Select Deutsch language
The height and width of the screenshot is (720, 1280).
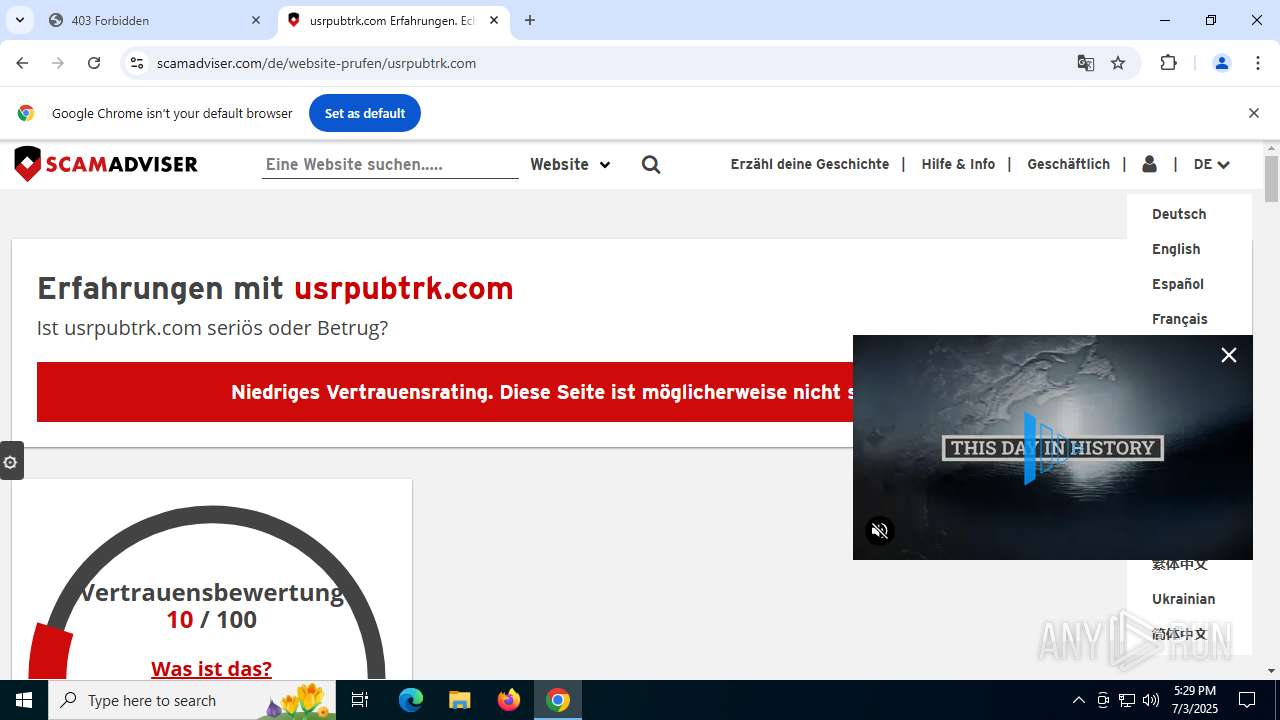1179,214
